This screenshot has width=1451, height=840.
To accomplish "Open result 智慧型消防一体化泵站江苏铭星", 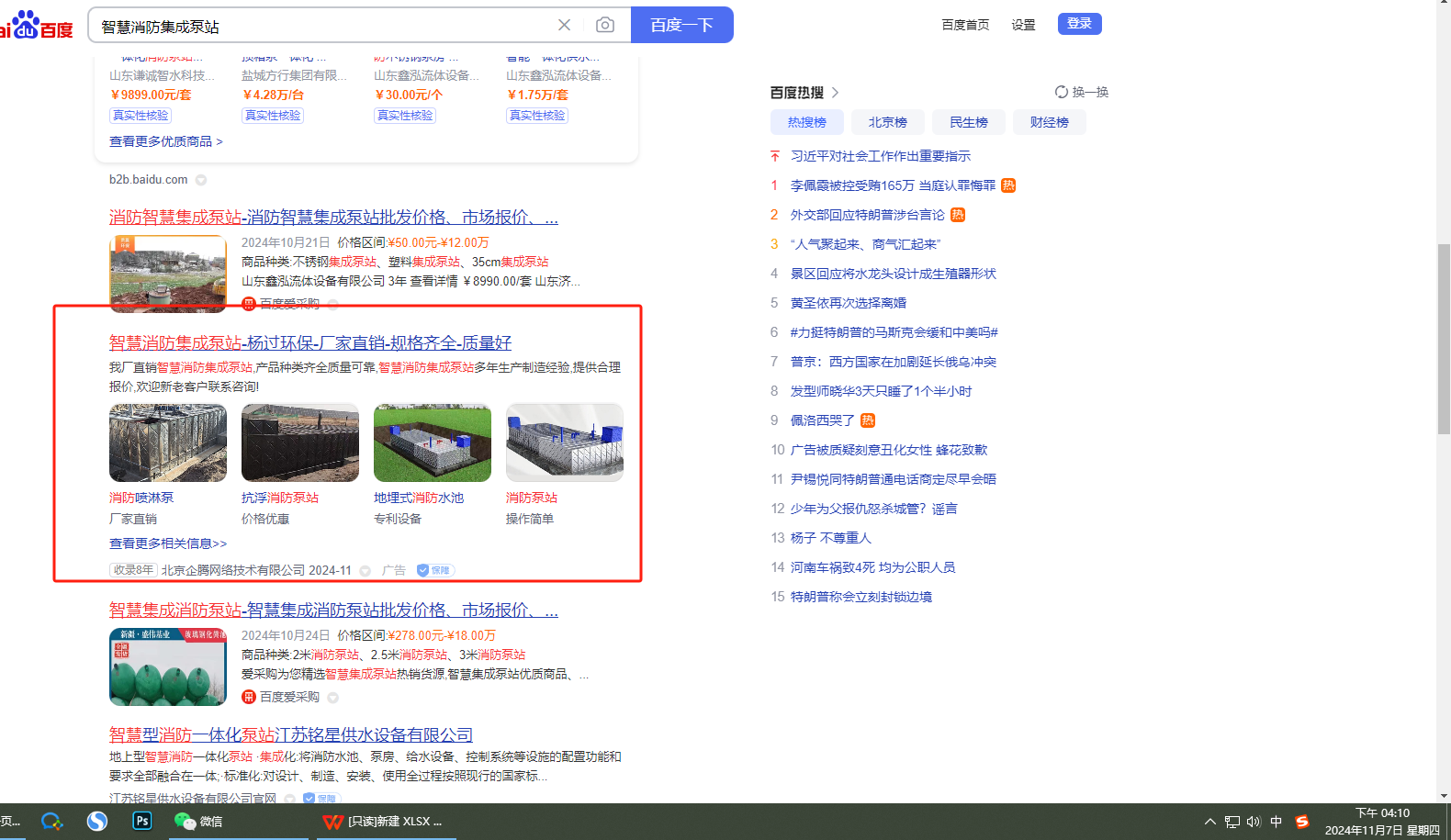I will point(291,735).
